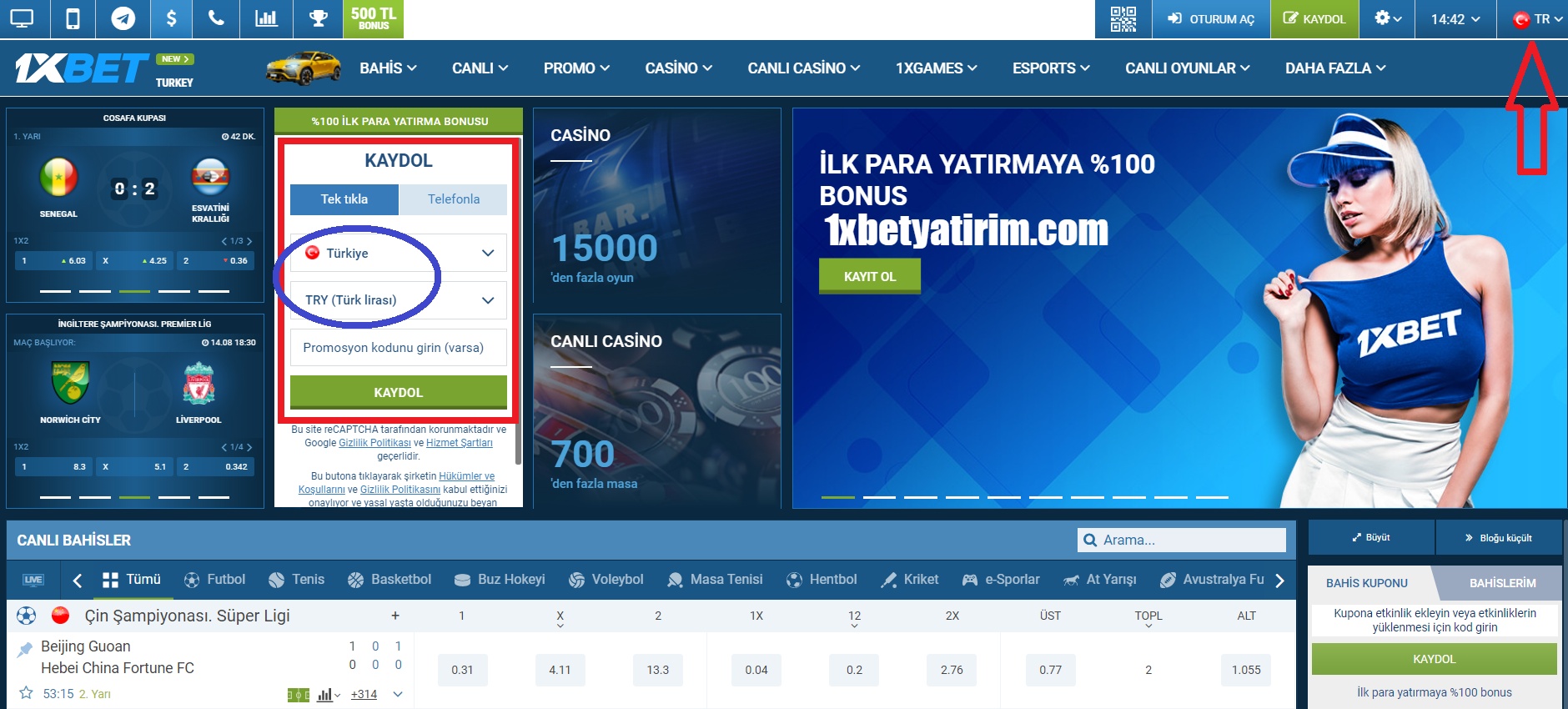Click Büyüt expand button
This screenshot has height=709, width=1568.
[1371, 538]
